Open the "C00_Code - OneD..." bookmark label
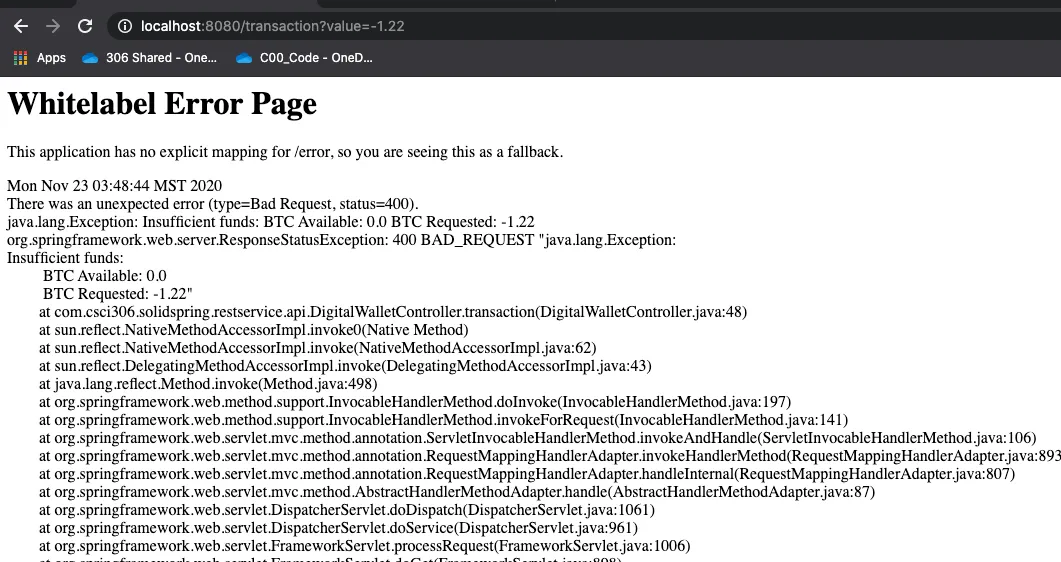This screenshot has height=562, width=1061. [315, 58]
